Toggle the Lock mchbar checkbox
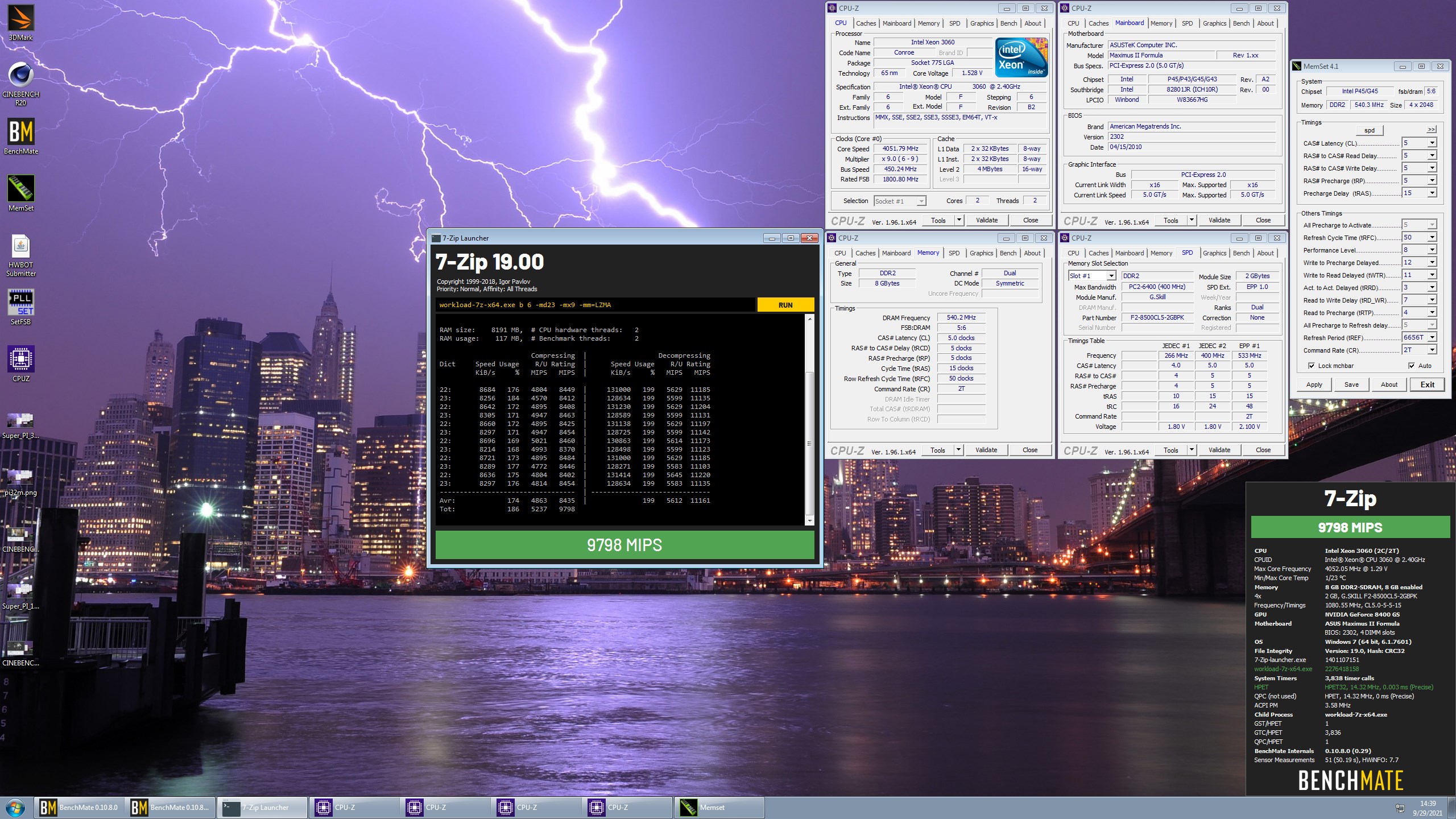This screenshot has width=1456, height=819. 1311,366
